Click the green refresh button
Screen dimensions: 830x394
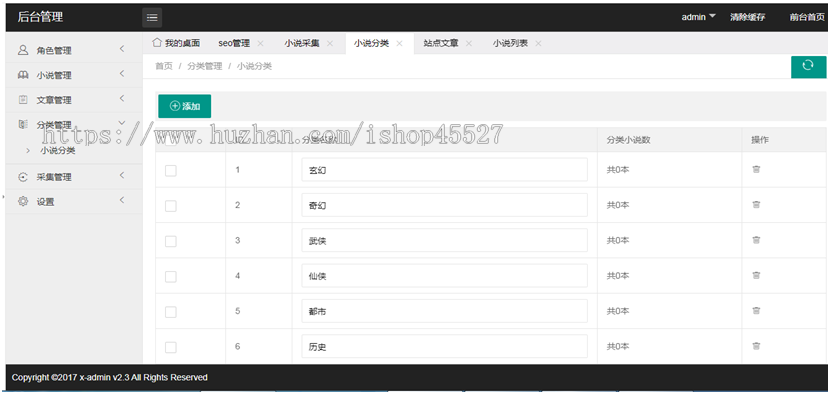click(808, 67)
